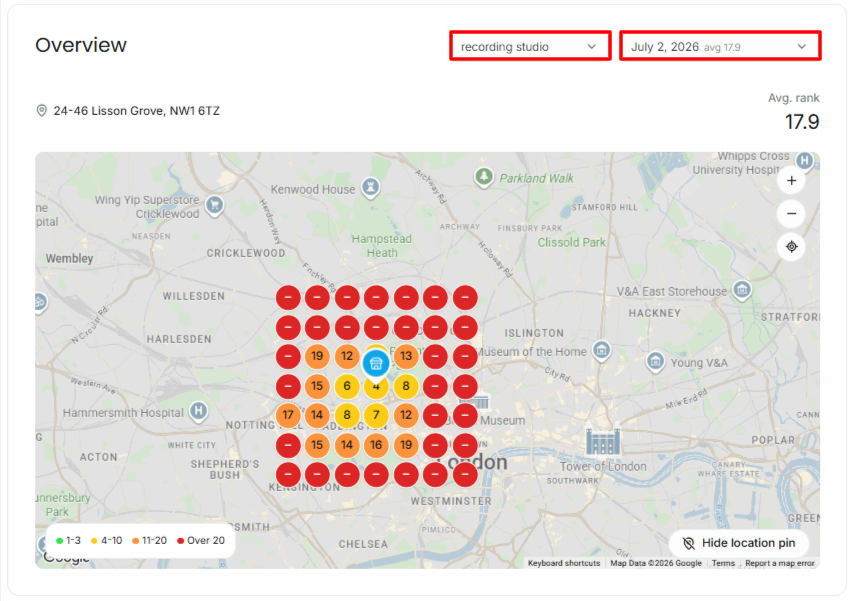
Task: Click the orange 11-20 legend entry
Action: 149,541
